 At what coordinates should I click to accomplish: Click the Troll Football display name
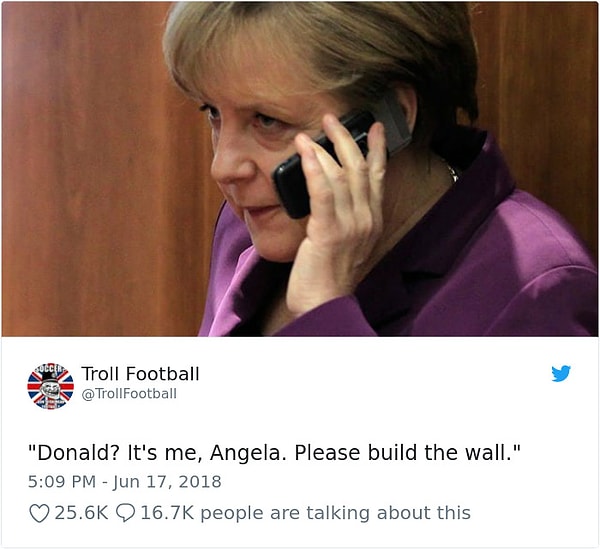[x=140, y=374]
